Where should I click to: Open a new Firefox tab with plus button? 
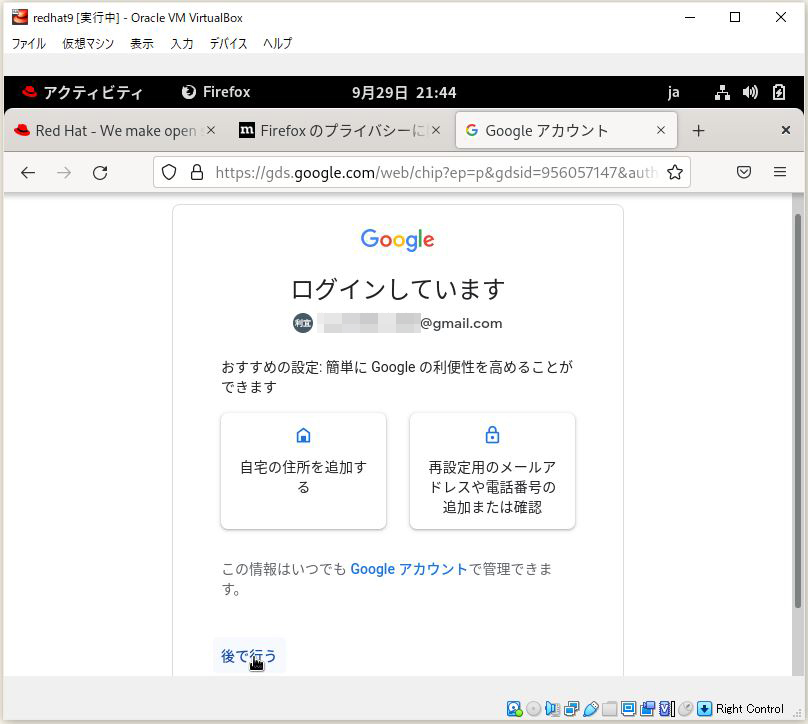click(698, 131)
